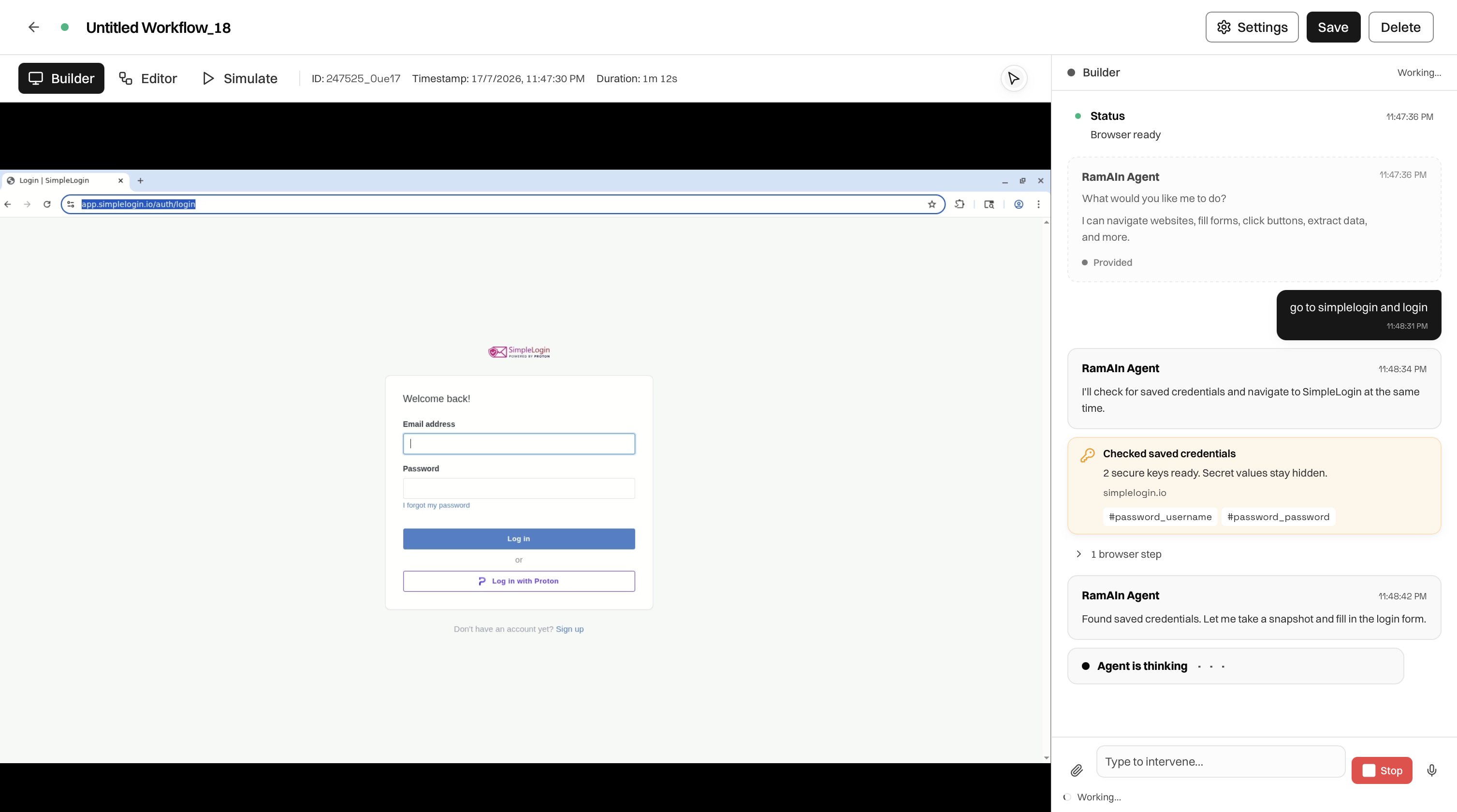Click the browser page scrollbar up arrow
This screenshot has height=812, width=1457.
(x=1046, y=222)
